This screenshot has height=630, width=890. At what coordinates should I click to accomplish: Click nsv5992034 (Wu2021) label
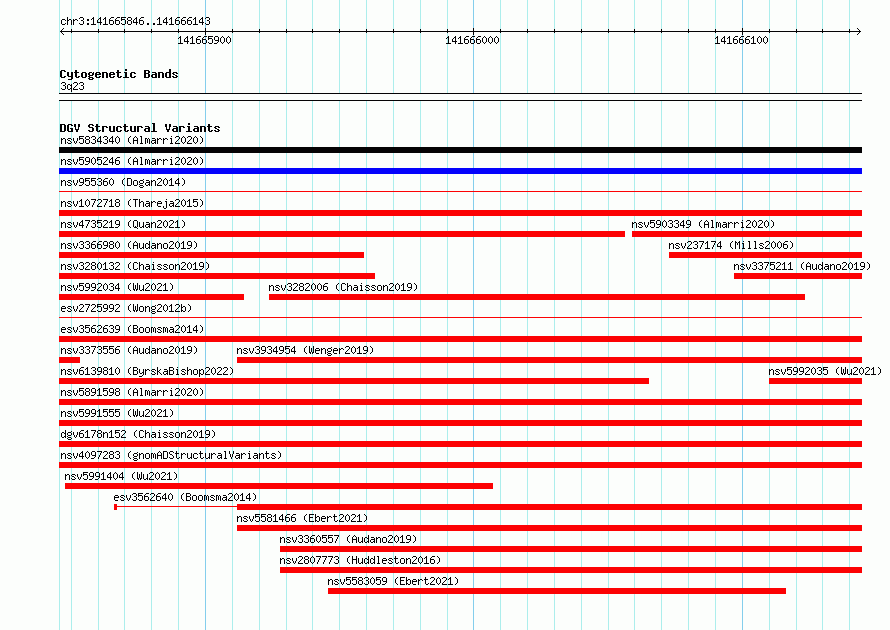coord(117,287)
